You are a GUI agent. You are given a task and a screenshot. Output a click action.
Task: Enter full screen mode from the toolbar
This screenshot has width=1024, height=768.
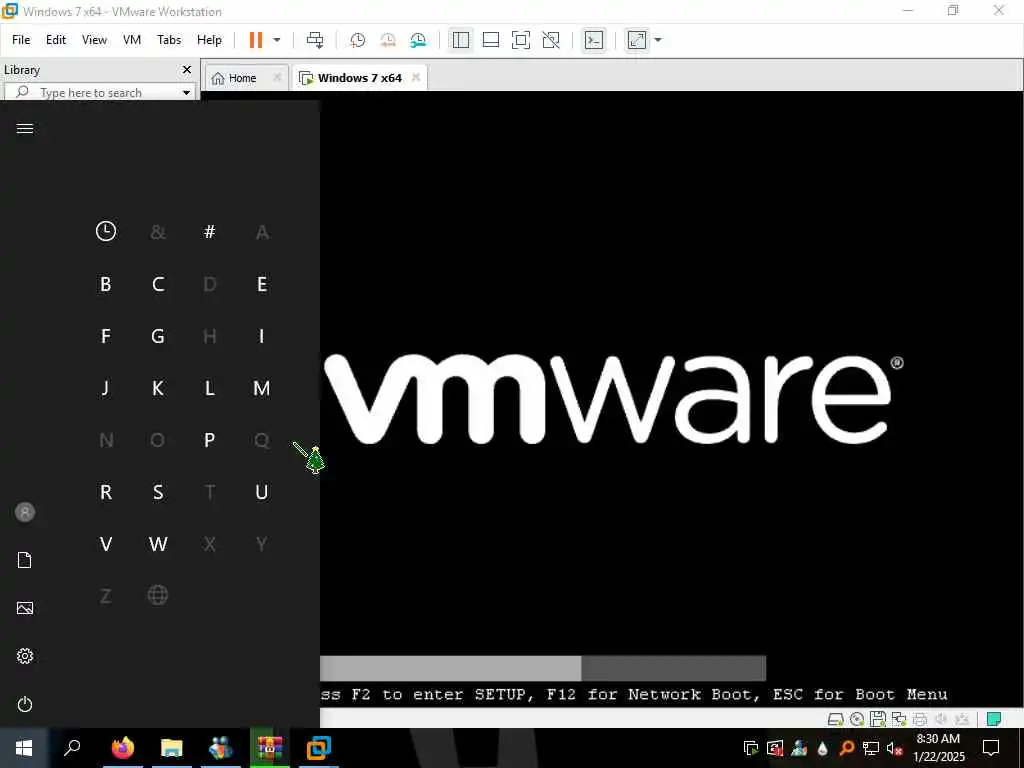(520, 40)
